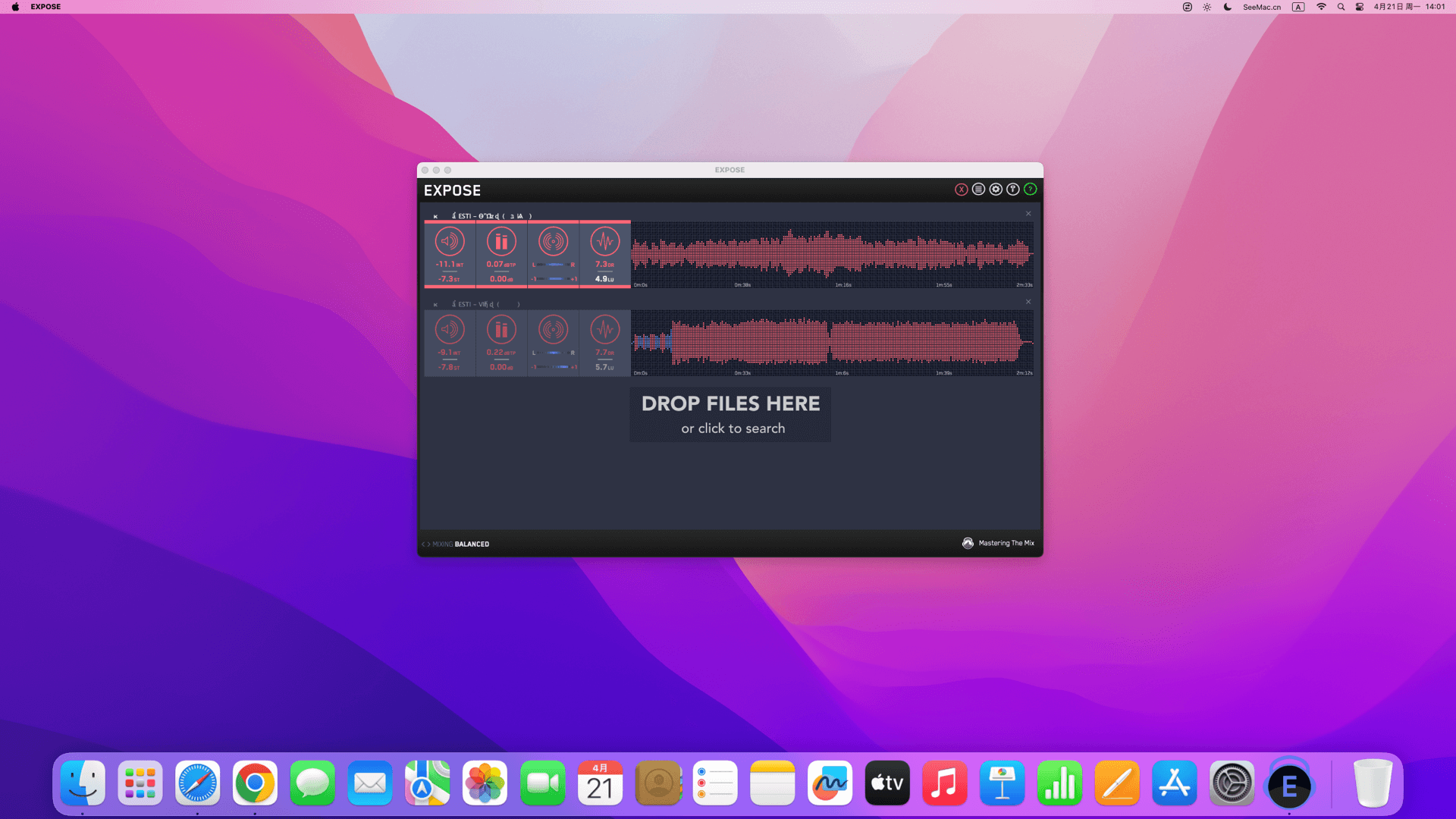This screenshot has width=1456, height=819.
Task: Click the date and time 14:01 in menu bar
Action: (x=1410, y=7)
